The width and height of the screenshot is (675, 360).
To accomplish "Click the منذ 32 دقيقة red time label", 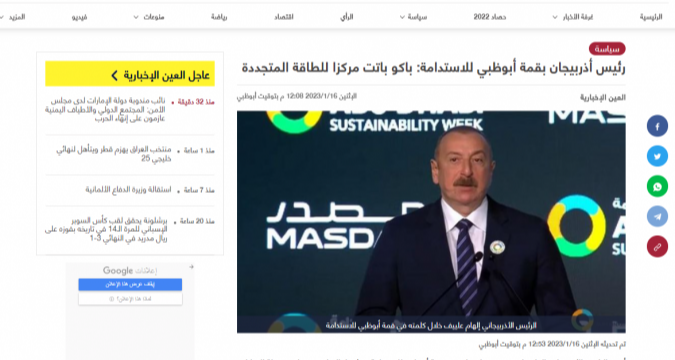I will [x=196, y=102].
